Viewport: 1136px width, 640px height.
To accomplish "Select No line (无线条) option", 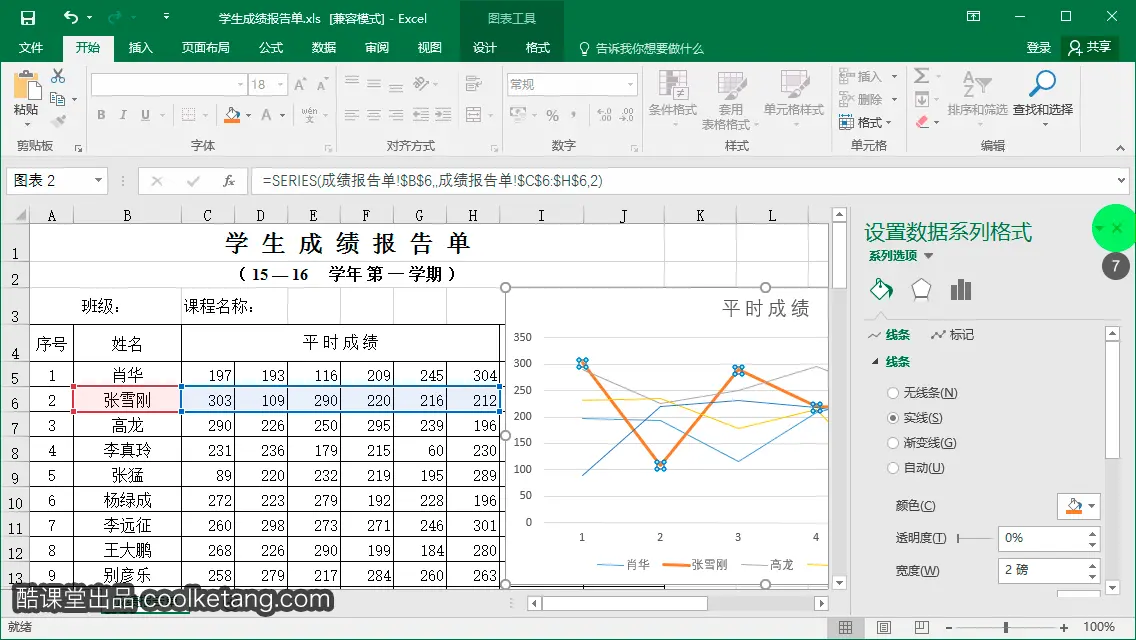I will (x=922, y=393).
